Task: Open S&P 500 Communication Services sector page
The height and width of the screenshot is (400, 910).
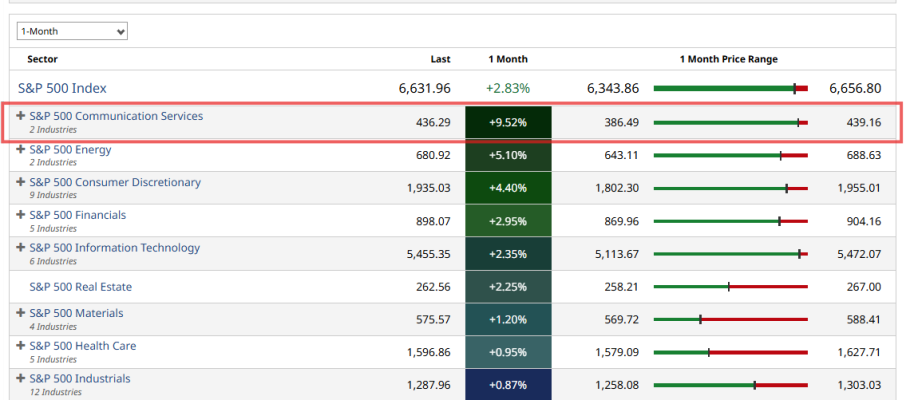Action: tap(116, 116)
